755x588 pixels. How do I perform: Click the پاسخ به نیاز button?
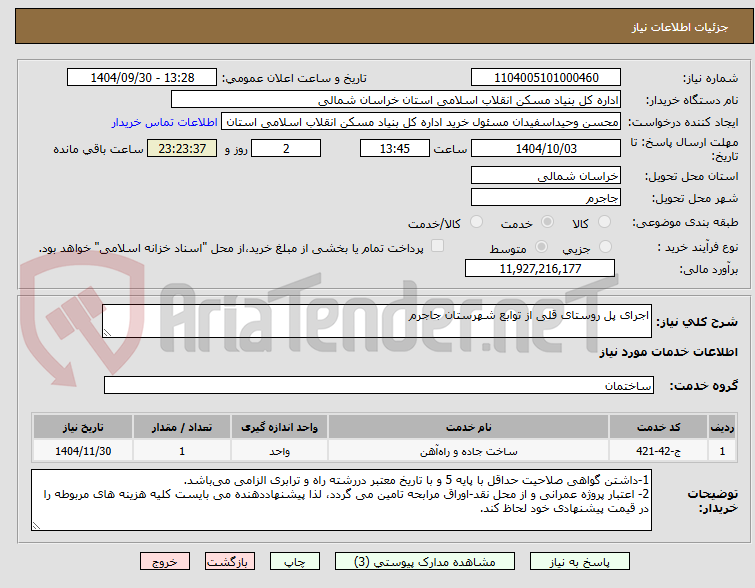point(580,562)
